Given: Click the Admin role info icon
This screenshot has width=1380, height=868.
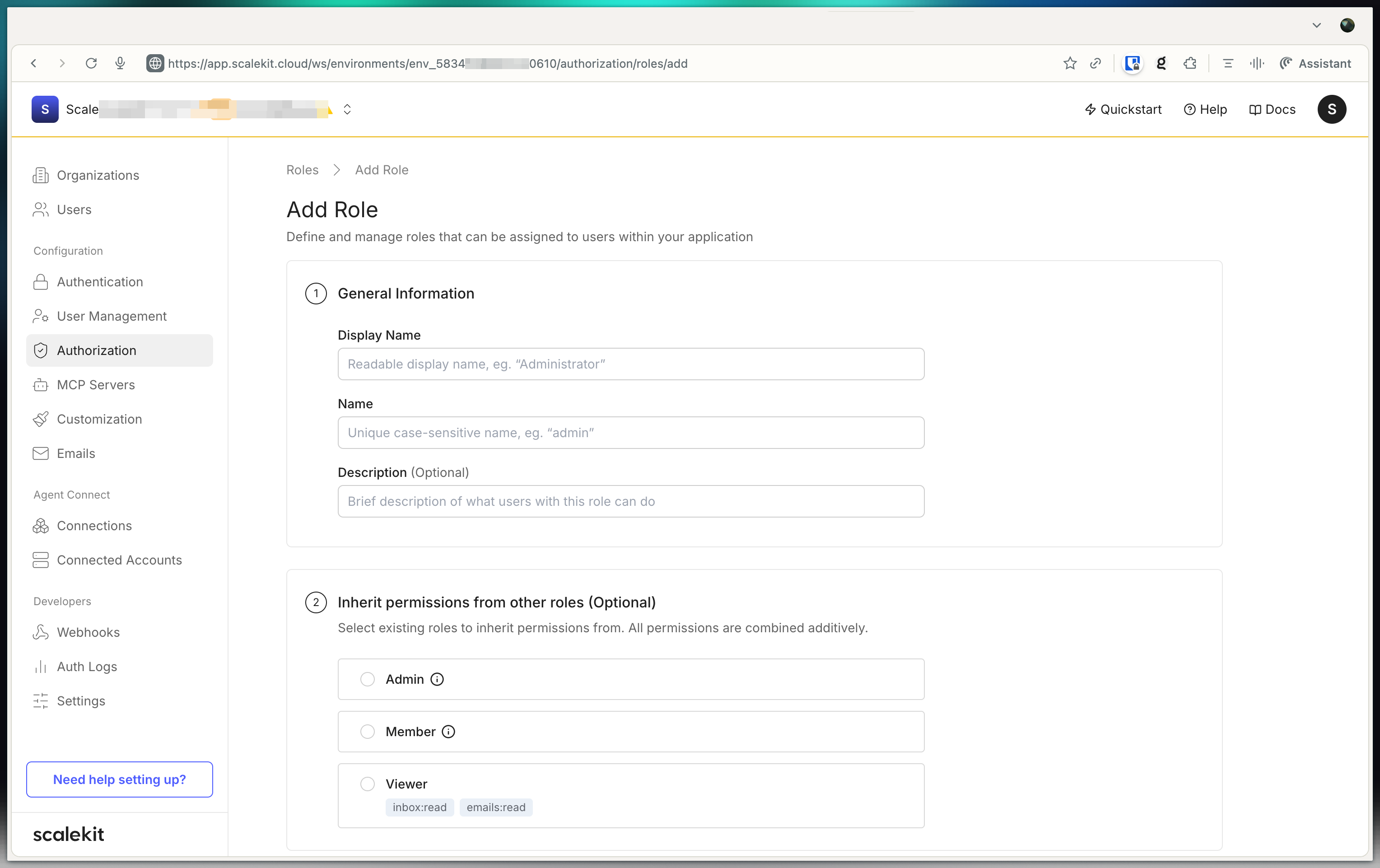Looking at the screenshot, I should pos(437,679).
